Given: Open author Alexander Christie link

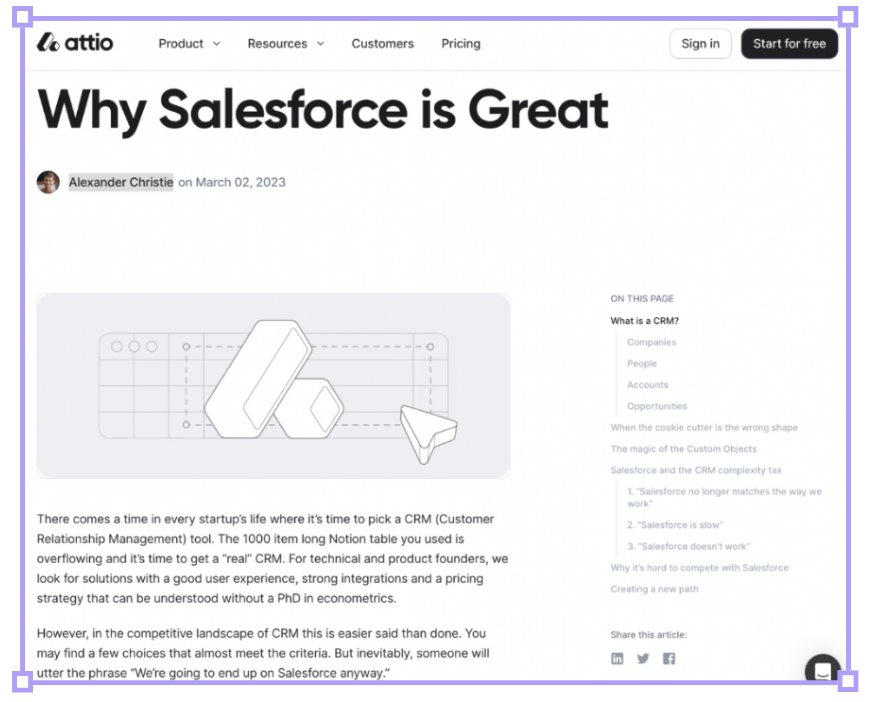Looking at the screenshot, I should pos(121,182).
